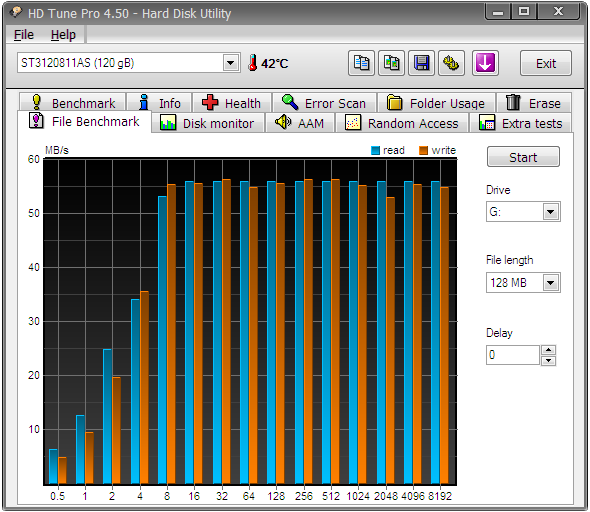Increase the Delay value with up arrow
This screenshot has width=590, height=512.
(549, 350)
